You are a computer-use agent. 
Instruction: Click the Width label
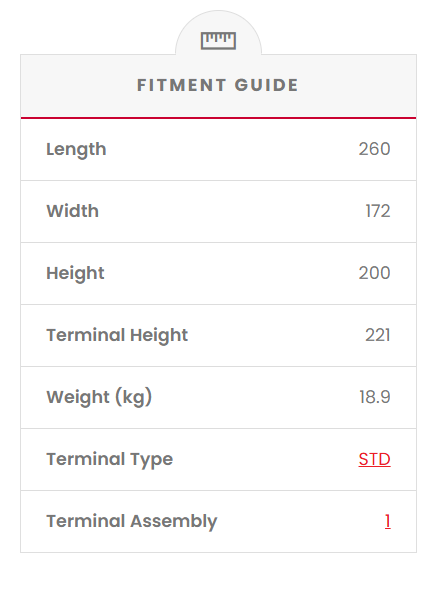point(72,211)
